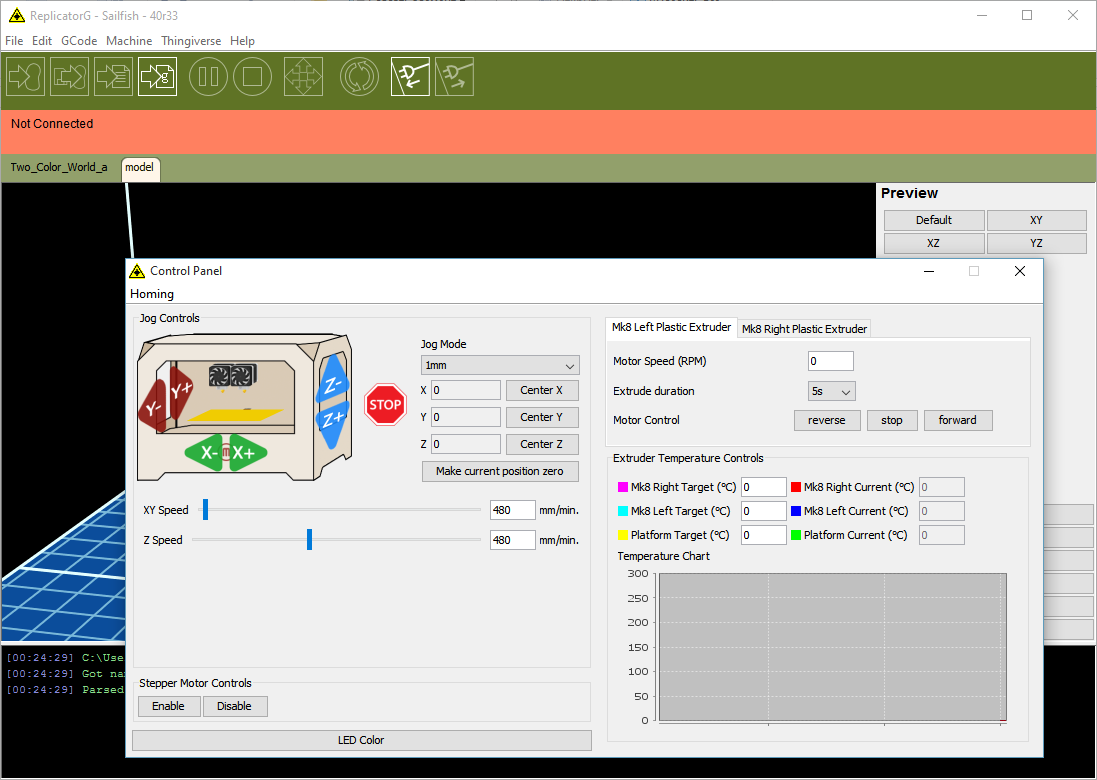This screenshot has width=1097, height=780.
Task: Click the Control Panel window warning-triangle icon
Action: pos(137,271)
